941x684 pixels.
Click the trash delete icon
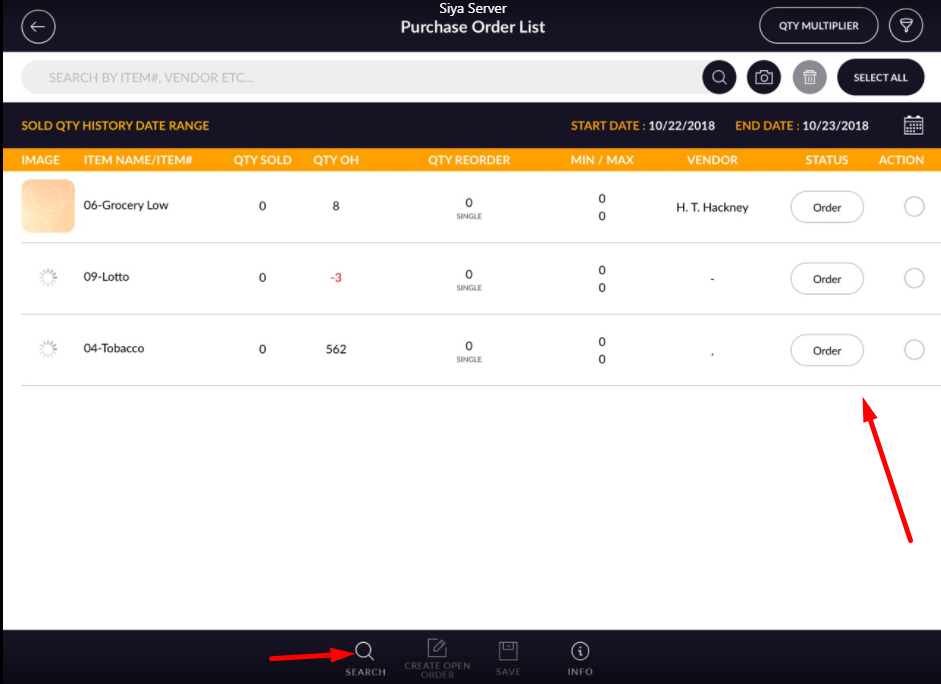809,77
